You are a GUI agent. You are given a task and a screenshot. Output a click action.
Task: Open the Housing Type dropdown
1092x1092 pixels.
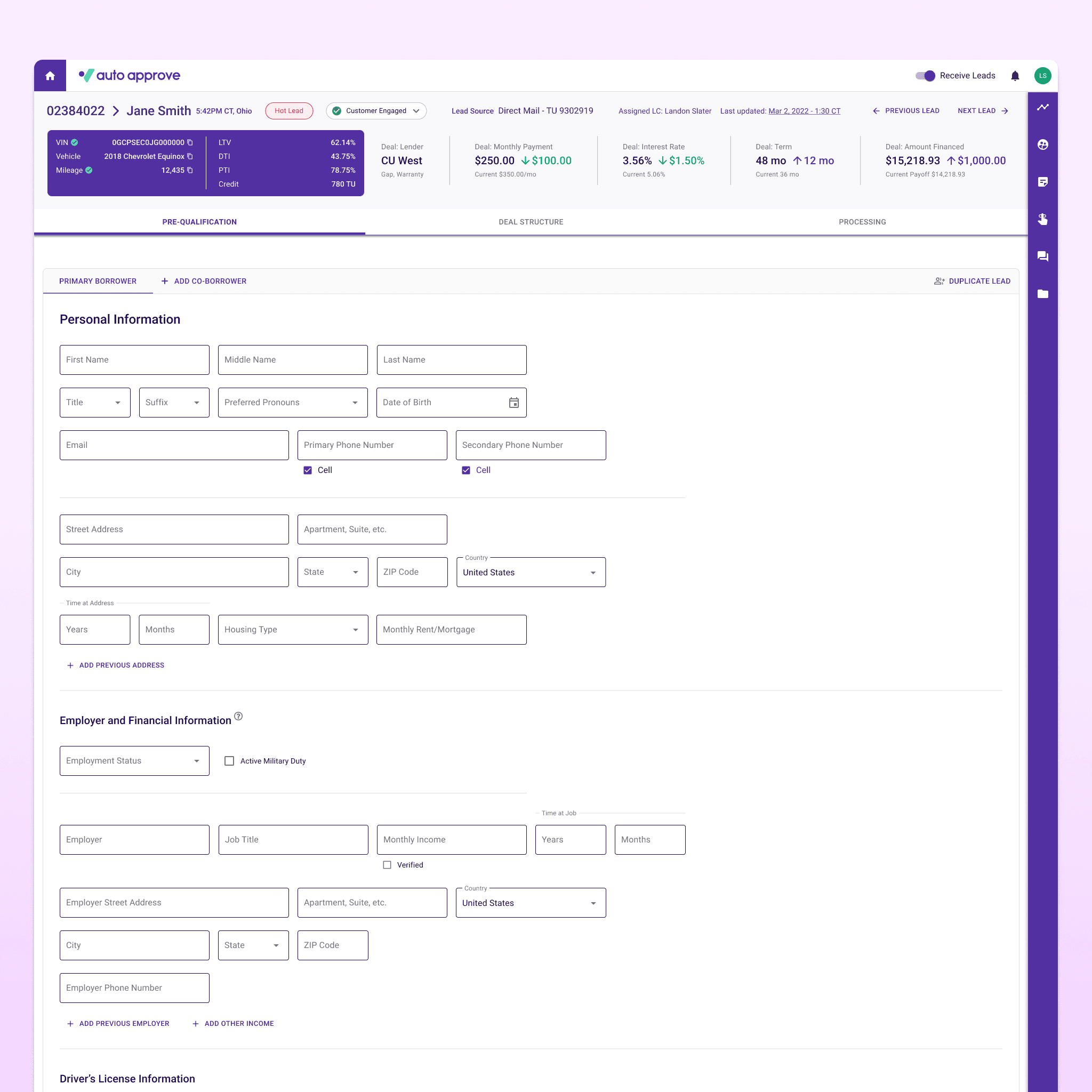coord(293,630)
